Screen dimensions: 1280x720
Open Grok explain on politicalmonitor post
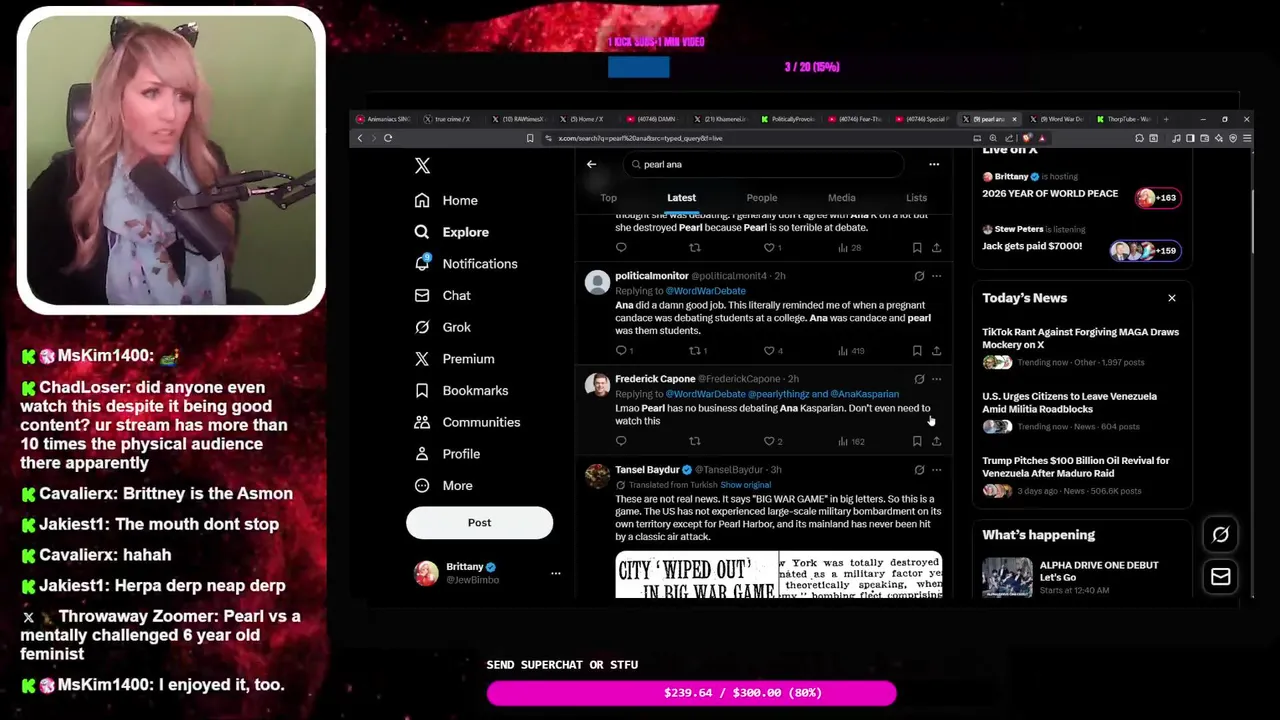click(919, 276)
